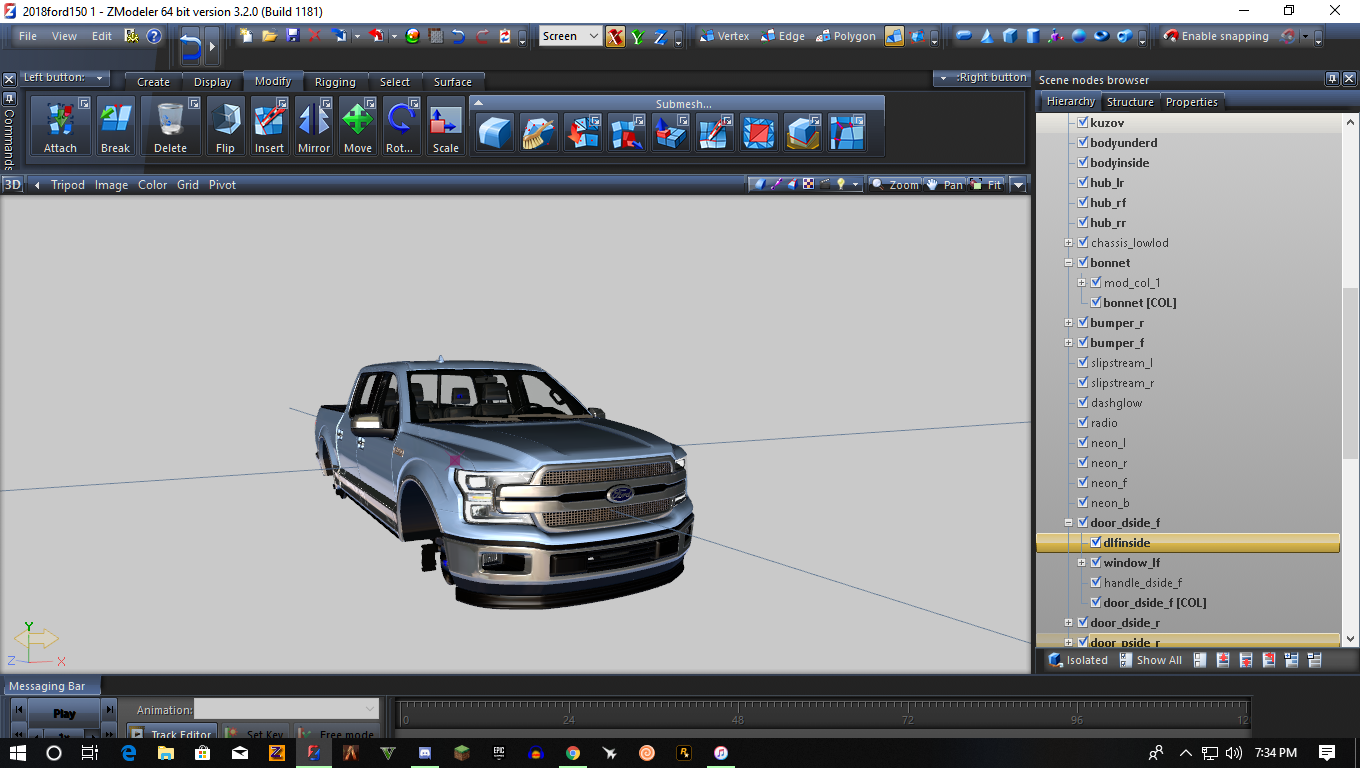
Task: Collapse the door_dside_f tree node
Action: tap(1068, 523)
